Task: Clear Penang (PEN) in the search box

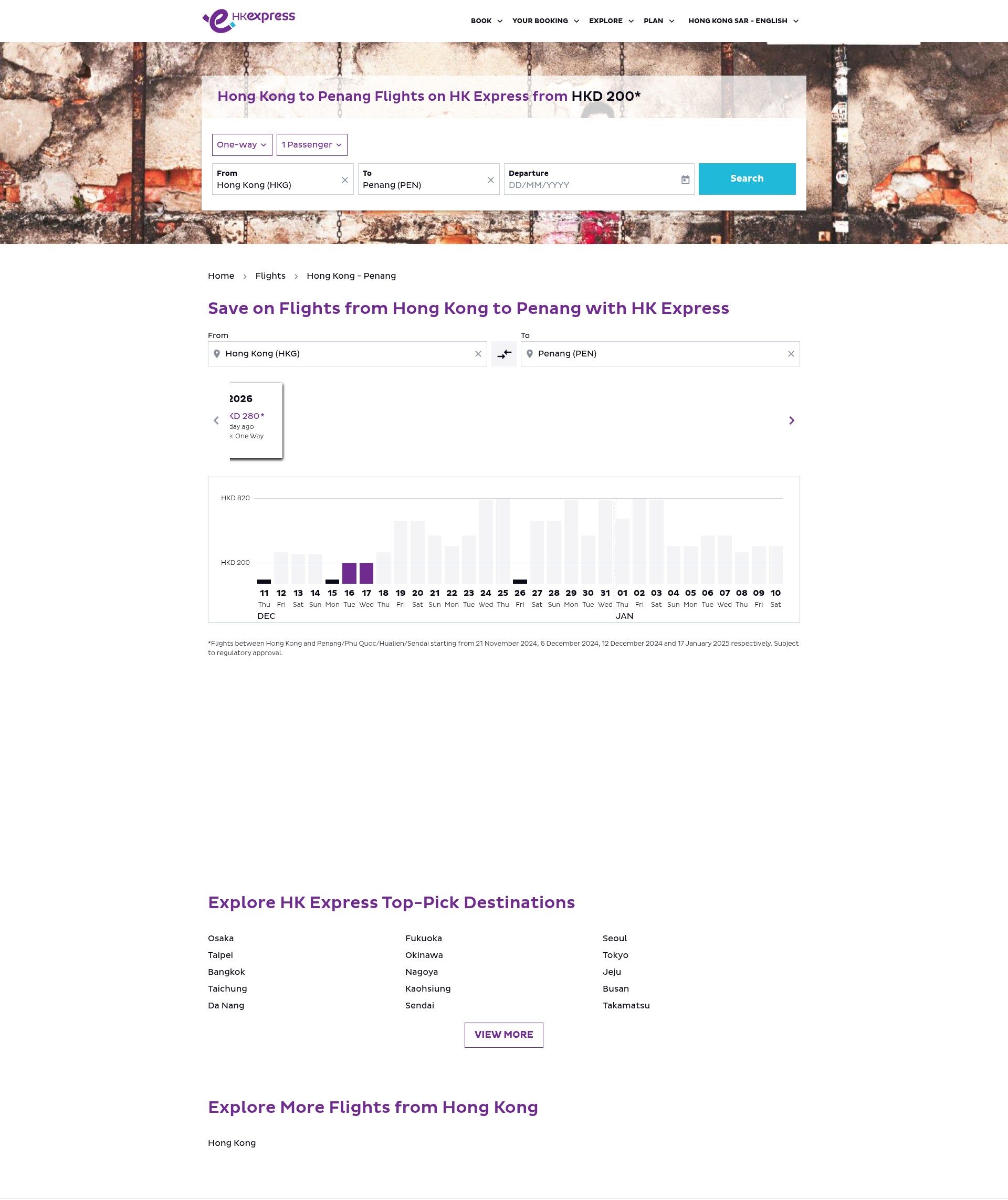Action: point(490,180)
